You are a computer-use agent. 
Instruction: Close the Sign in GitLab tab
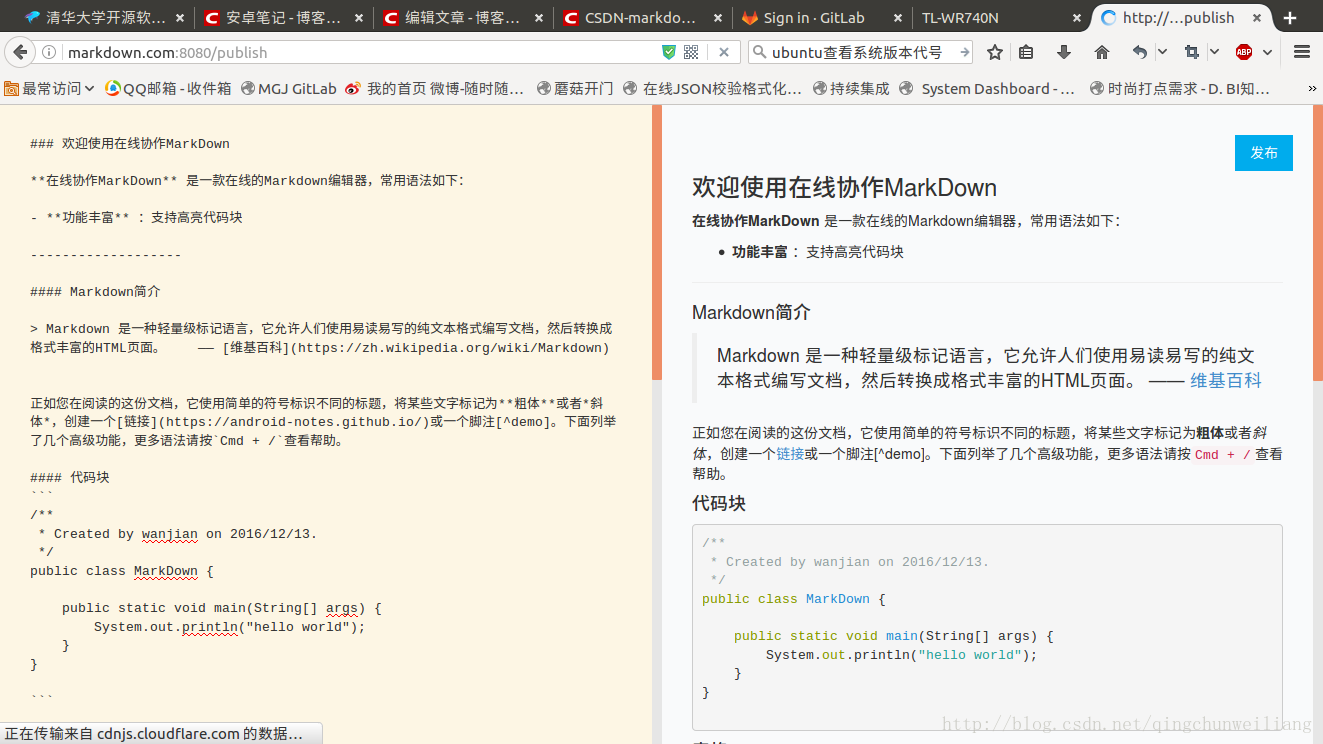coord(898,18)
